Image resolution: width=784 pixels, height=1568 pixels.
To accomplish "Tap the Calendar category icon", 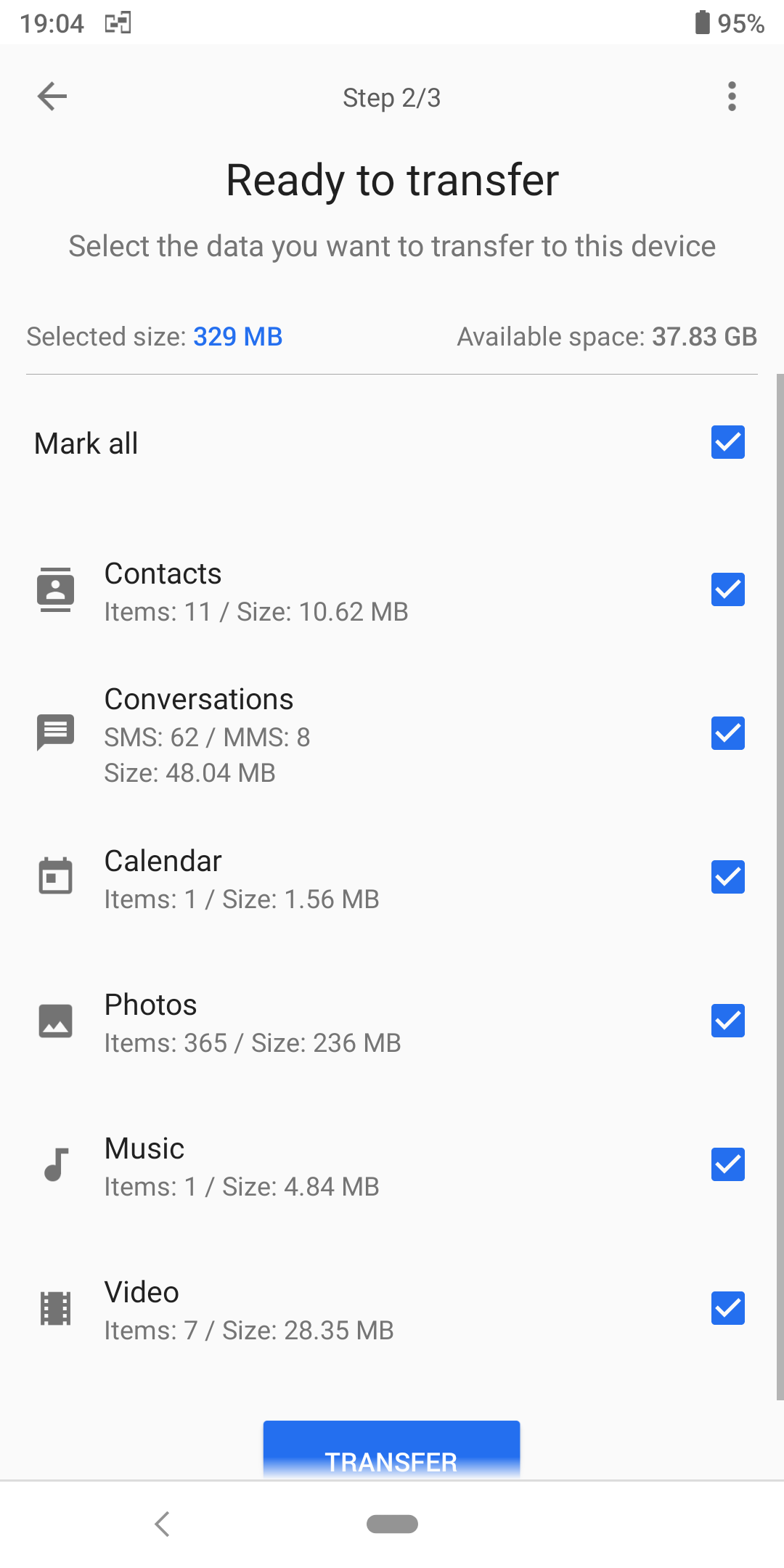I will [56, 876].
